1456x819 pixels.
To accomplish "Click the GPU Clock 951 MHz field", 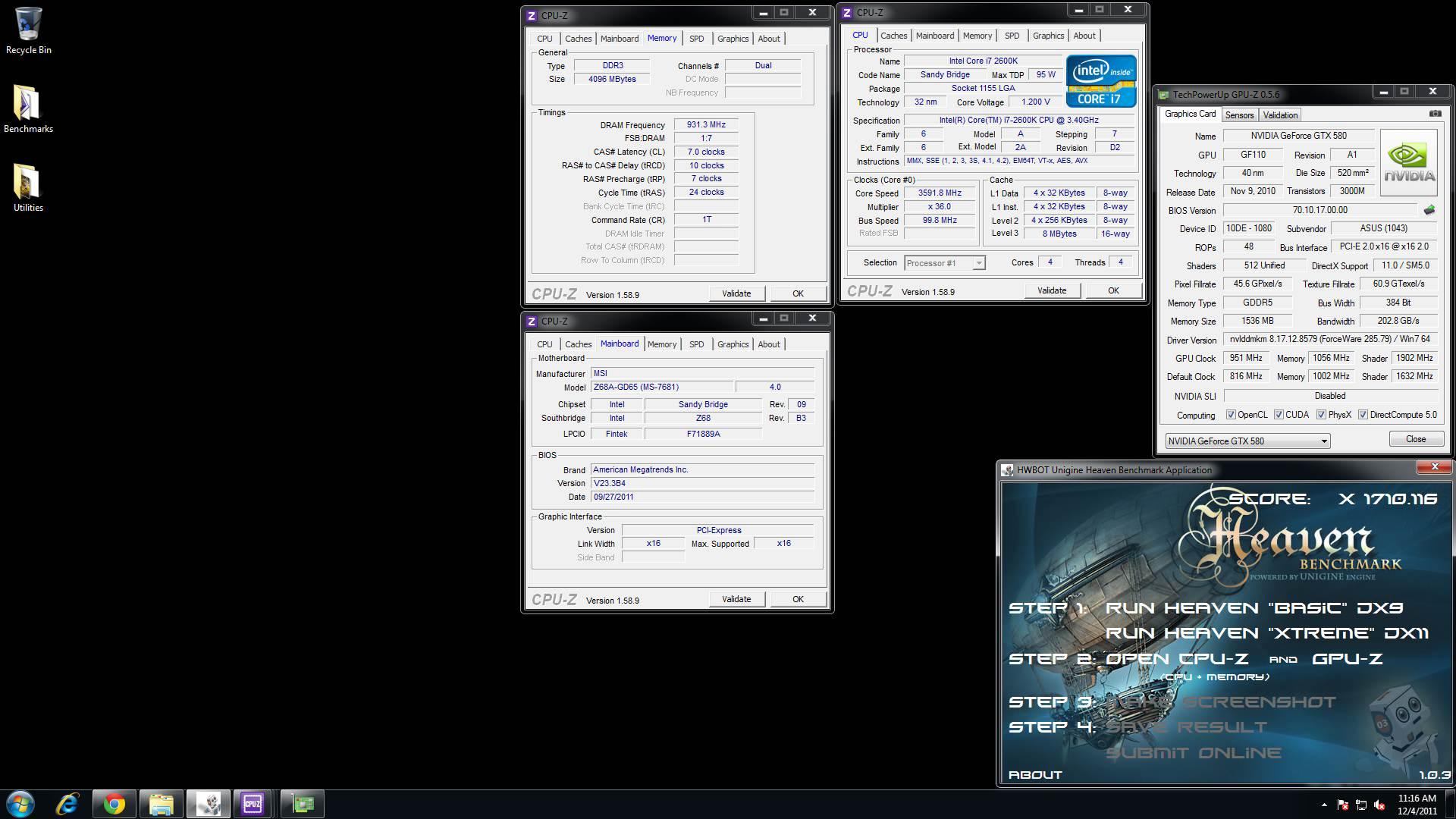I will [x=1246, y=358].
